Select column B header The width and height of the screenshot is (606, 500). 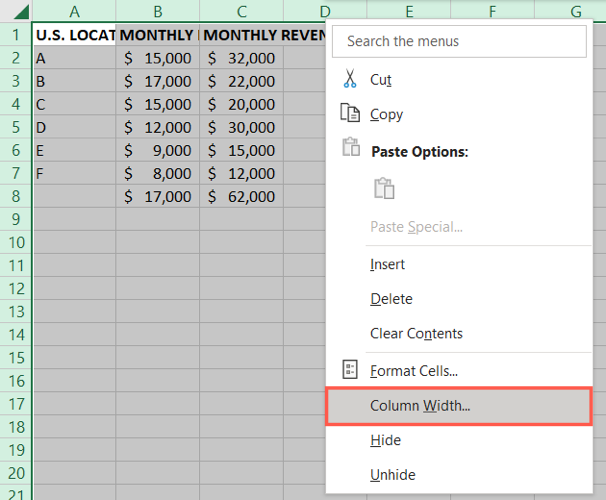pyautogui.click(x=157, y=11)
